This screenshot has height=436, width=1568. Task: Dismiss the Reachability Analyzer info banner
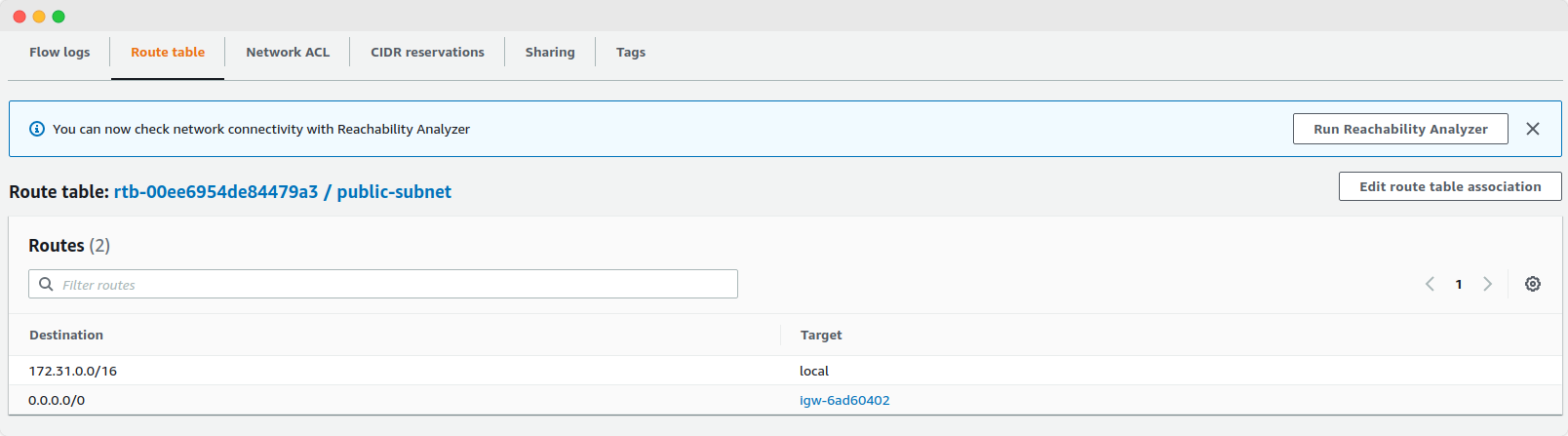click(x=1533, y=129)
